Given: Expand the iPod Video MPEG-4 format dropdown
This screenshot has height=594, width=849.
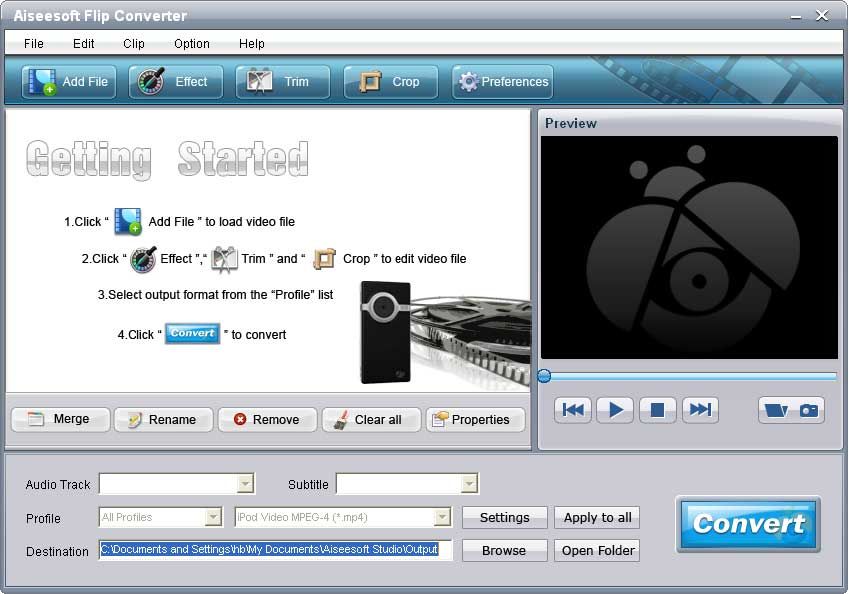Looking at the screenshot, I should (x=442, y=517).
